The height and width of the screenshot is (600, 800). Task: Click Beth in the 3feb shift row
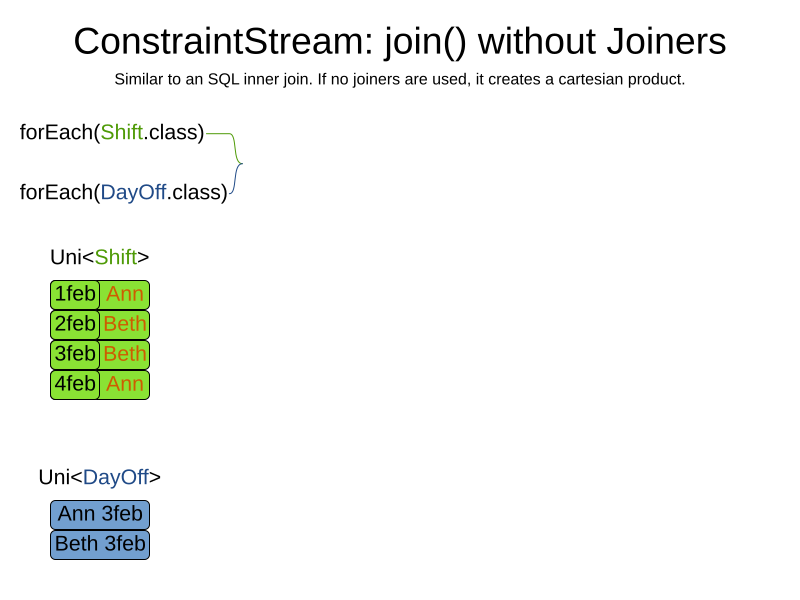[x=125, y=354]
